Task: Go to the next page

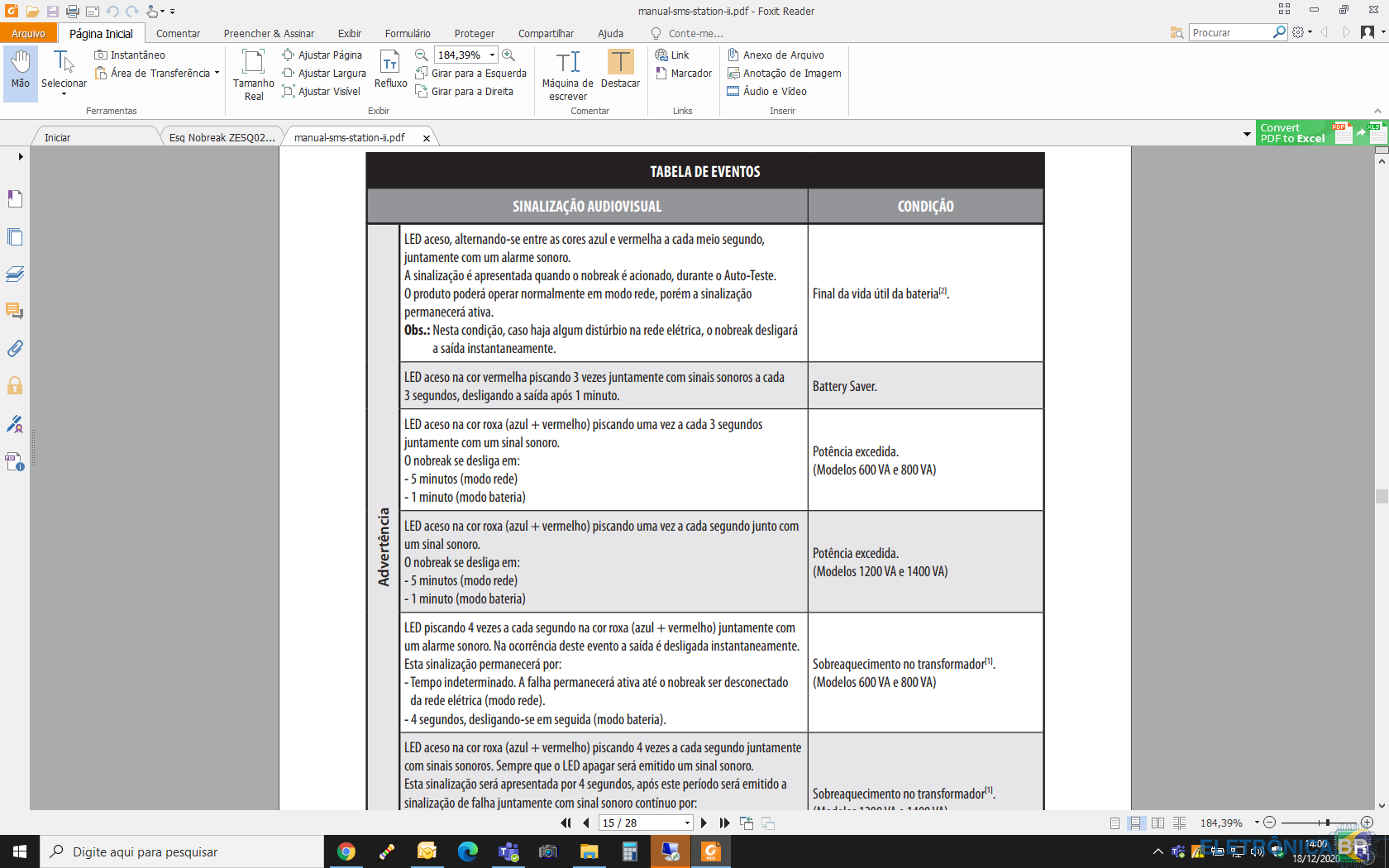Action: [704, 823]
